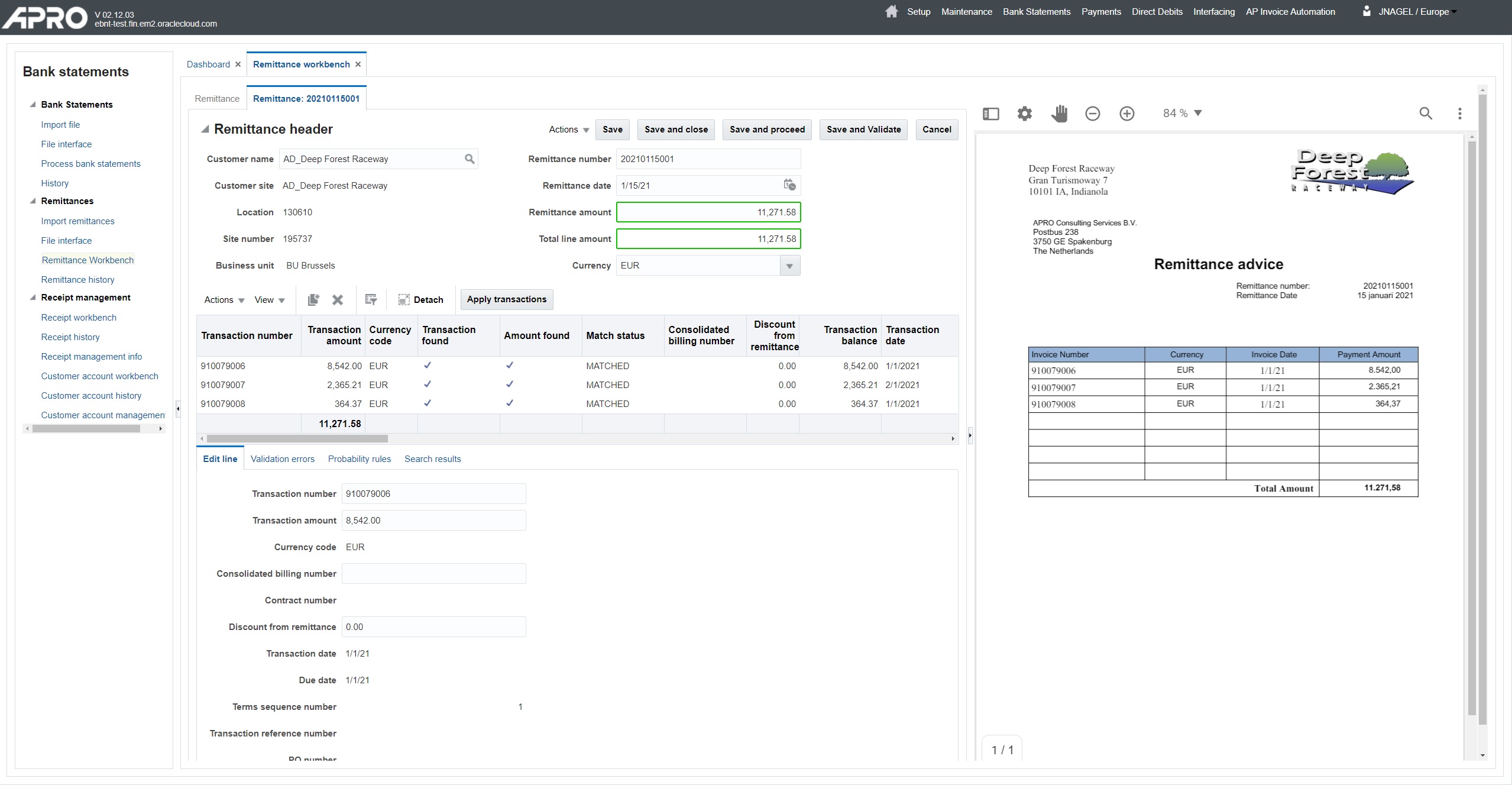Delete line with the X icon
Viewport: 1512px width, 785px height.
click(338, 300)
